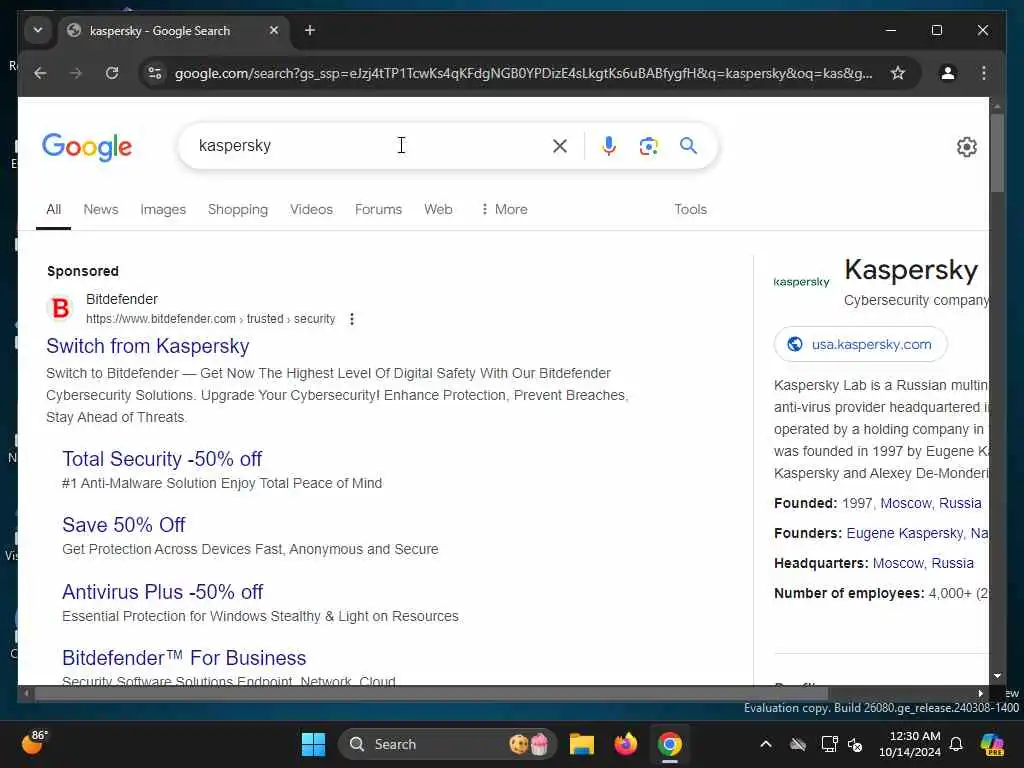
Task: Open a new tab with the plus button
Action: coord(310,30)
